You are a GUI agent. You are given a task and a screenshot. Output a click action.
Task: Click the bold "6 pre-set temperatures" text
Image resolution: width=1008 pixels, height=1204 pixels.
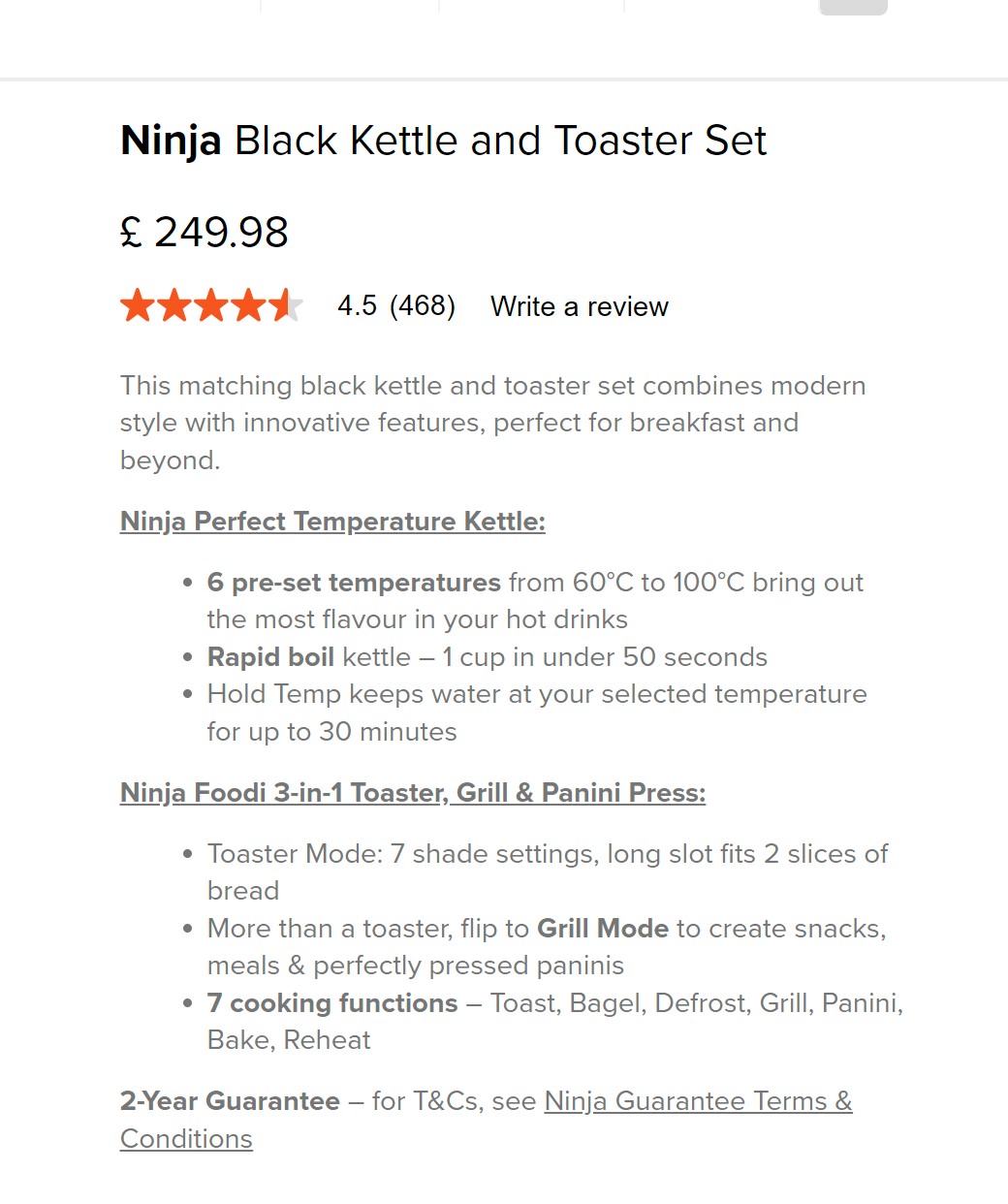tap(354, 583)
